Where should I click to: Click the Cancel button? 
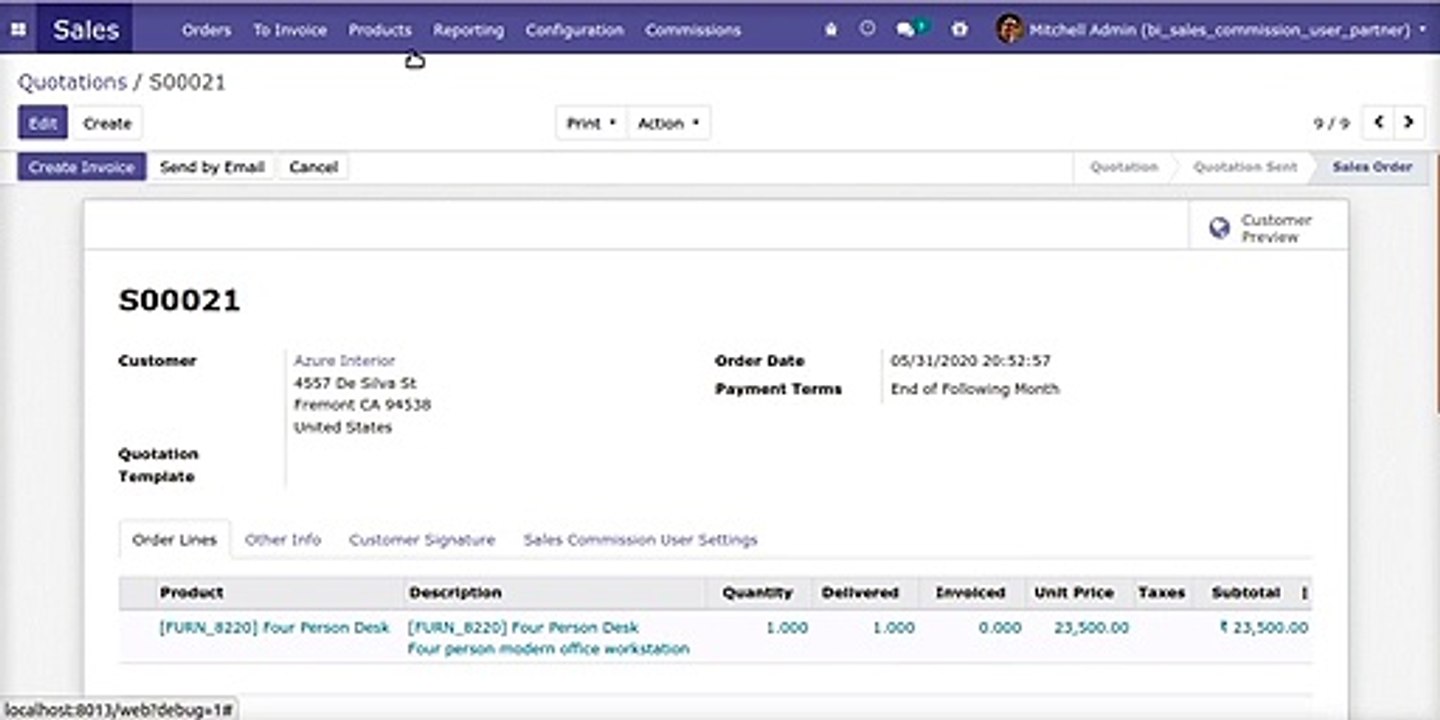(313, 167)
